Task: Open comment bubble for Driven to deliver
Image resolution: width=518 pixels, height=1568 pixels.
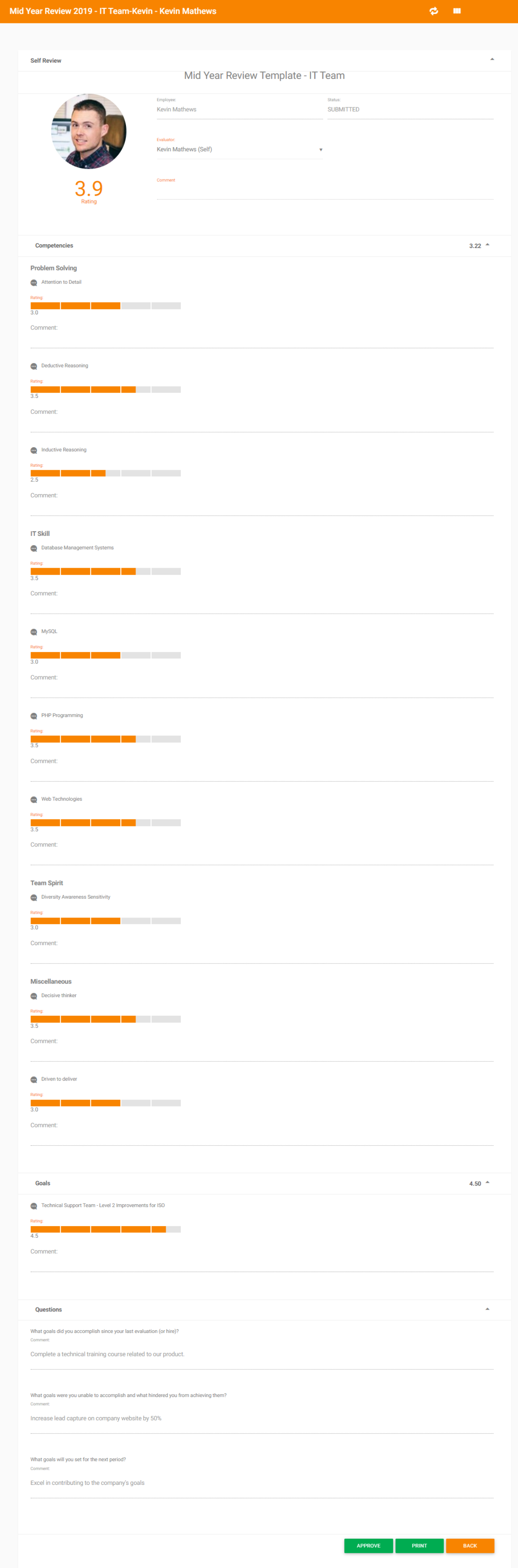Action: pyautogui.click(x=33, y=1080)
